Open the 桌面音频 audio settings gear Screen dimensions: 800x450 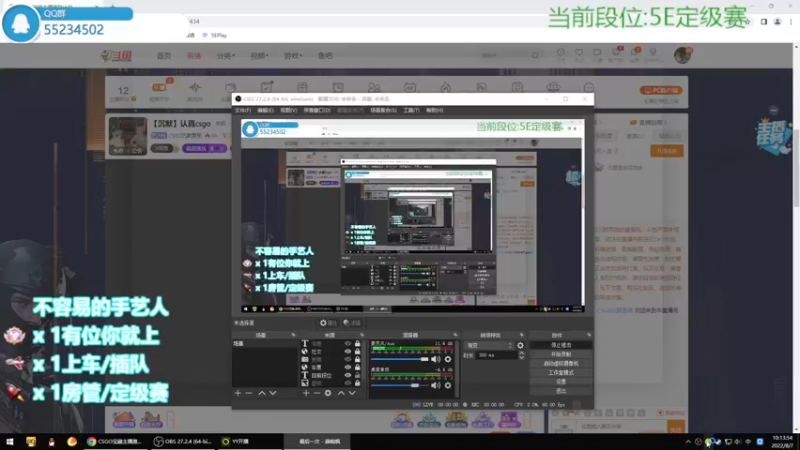448,386
